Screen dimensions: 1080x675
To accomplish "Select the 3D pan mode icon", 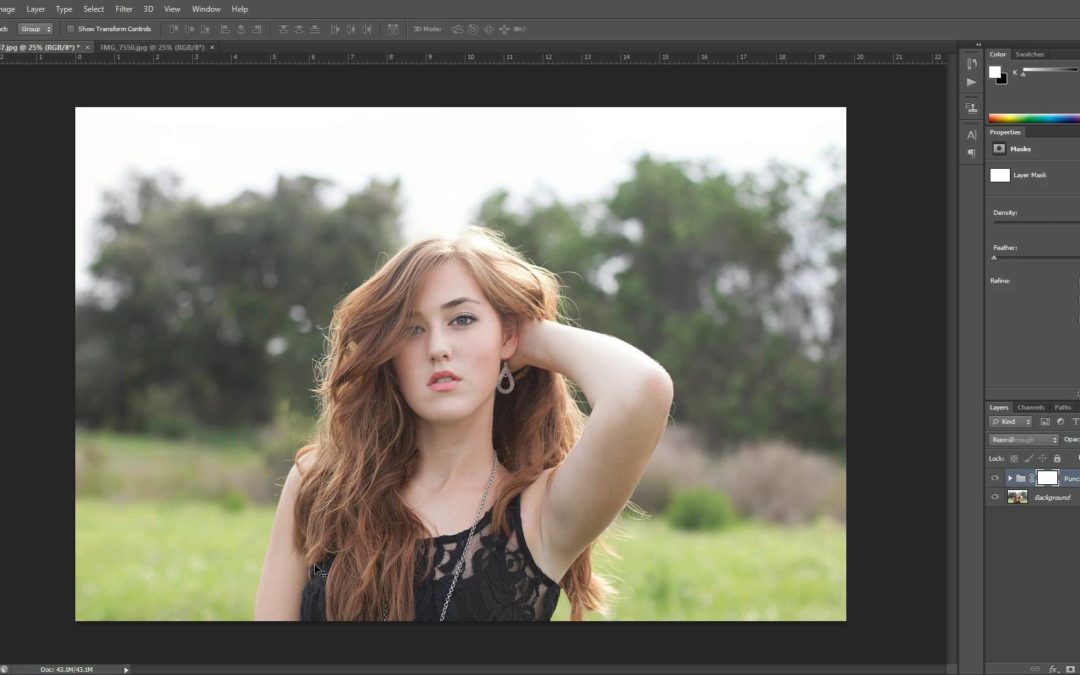I will (x=488, y=29).
